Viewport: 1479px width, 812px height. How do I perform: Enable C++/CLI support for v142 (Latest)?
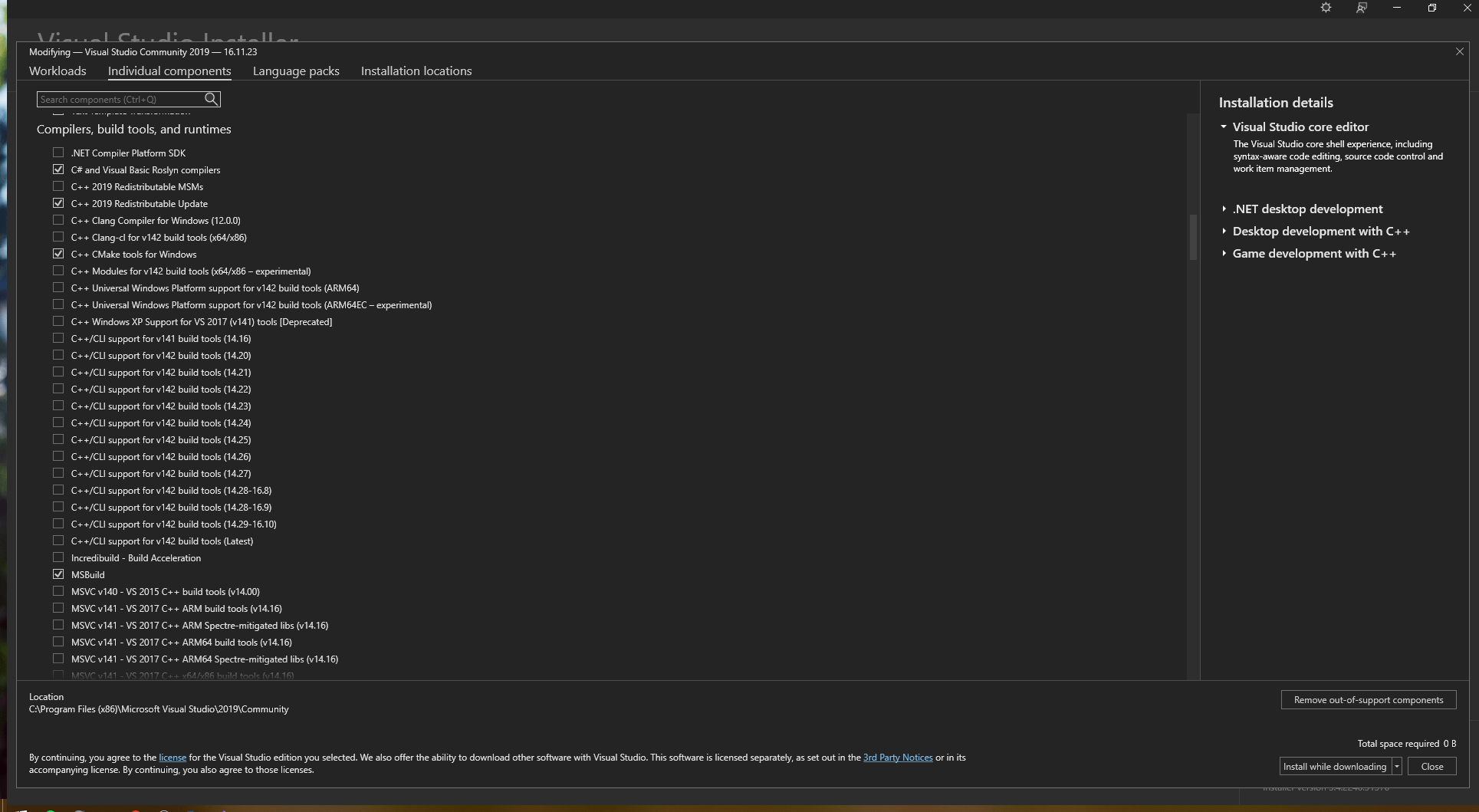(x=58, y=541)
